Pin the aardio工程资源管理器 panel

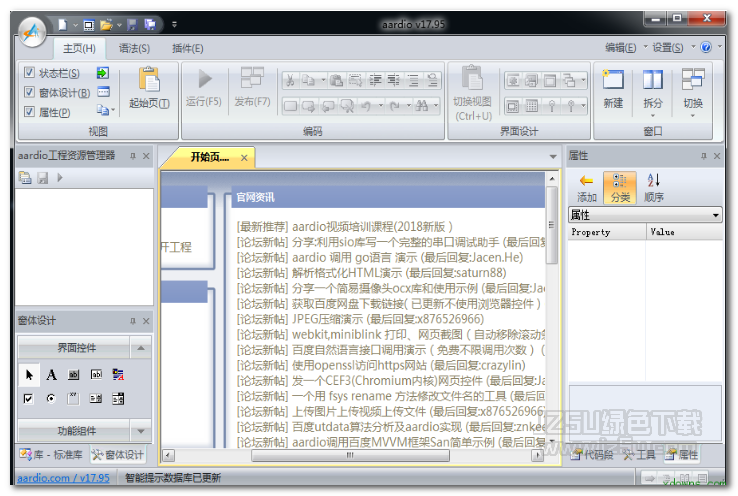[133, 156]
